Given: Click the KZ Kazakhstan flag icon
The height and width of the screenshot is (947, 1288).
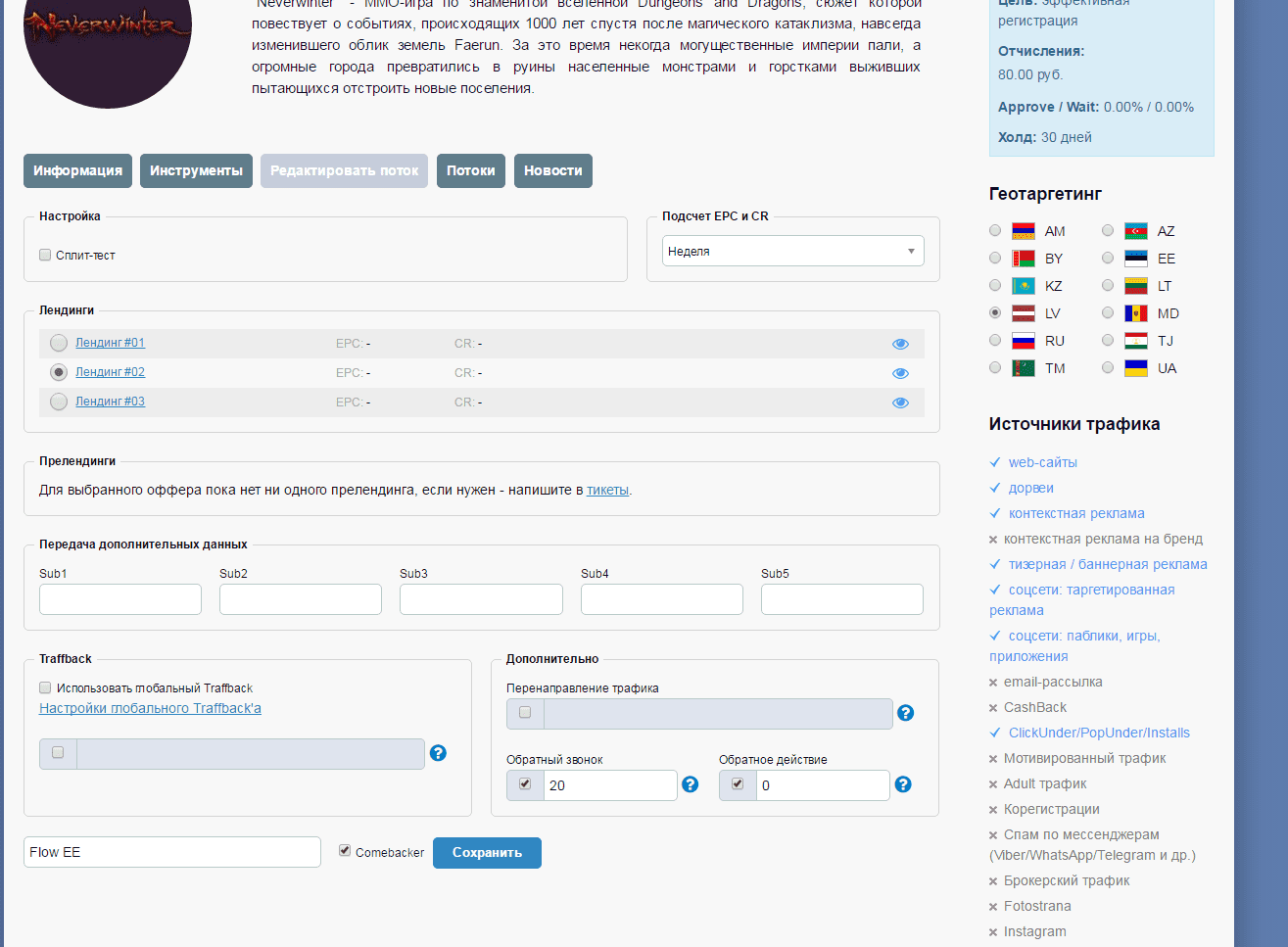Looking at the screenshot, I should point(1023,286).
